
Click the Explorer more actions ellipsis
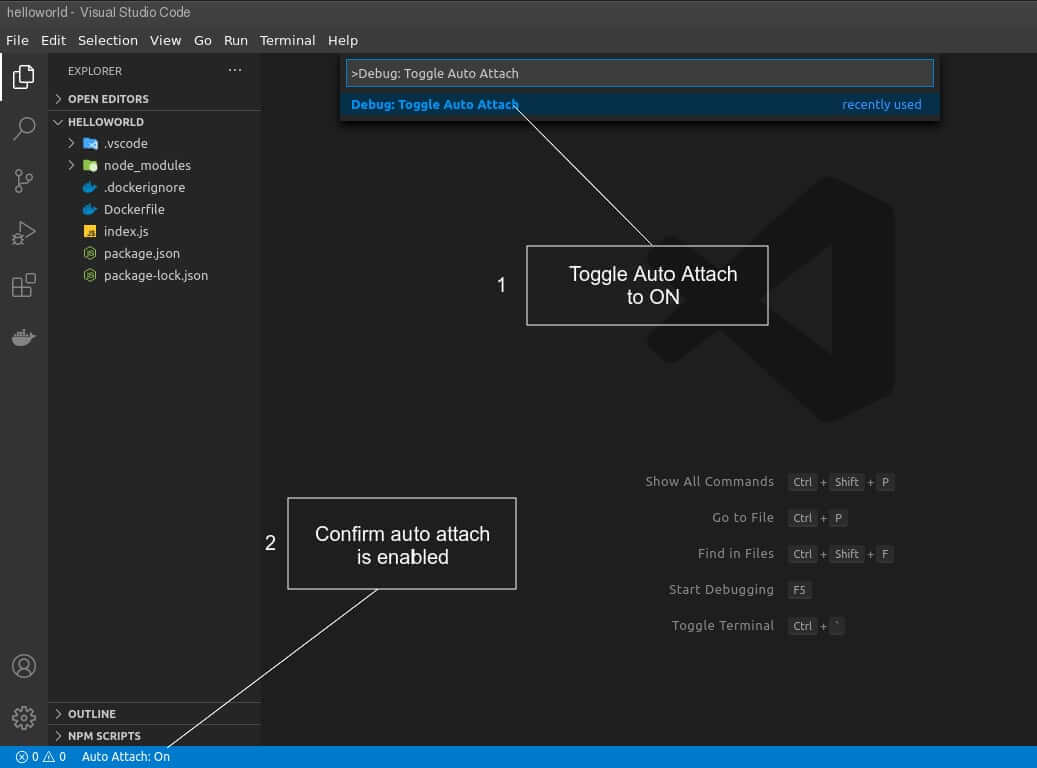[x=235, y=70]
